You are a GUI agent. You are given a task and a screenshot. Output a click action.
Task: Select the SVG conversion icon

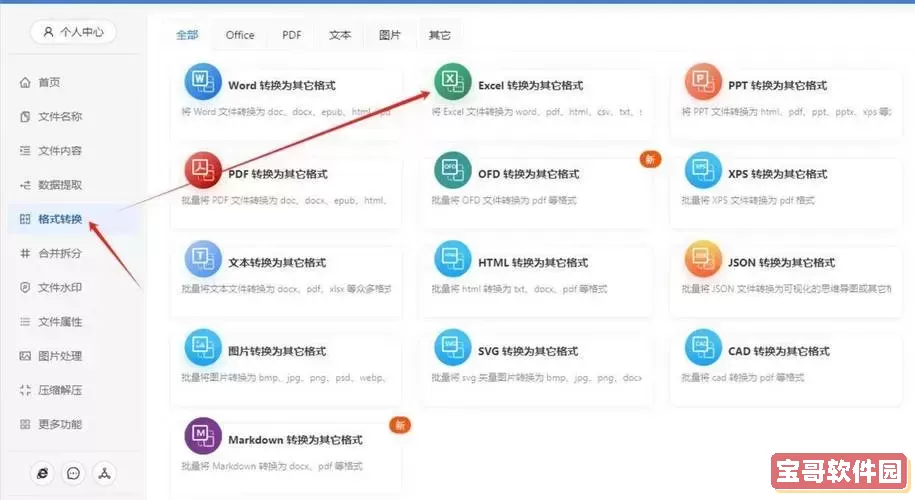(452, 348)
